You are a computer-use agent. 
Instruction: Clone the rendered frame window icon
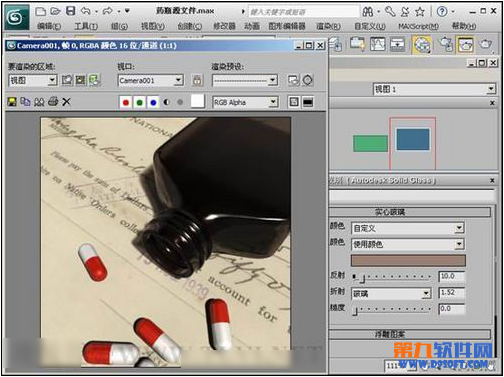coord(39,102)
